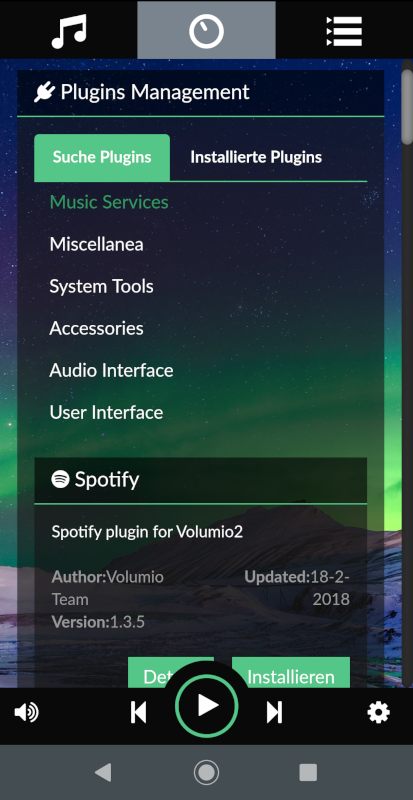Choose the Music Services category
The image size is (413, 800).
(109, 202)
